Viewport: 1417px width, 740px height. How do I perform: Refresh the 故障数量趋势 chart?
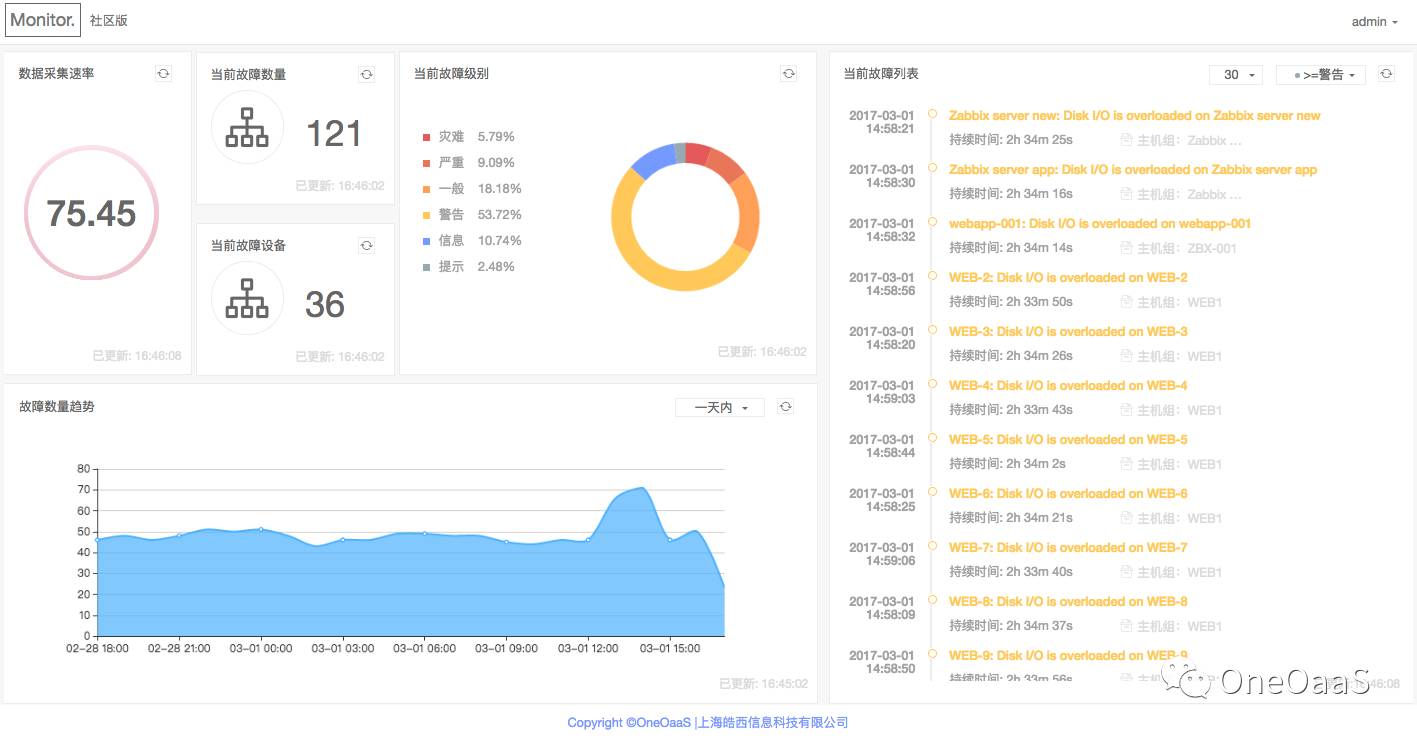(786, 407)
